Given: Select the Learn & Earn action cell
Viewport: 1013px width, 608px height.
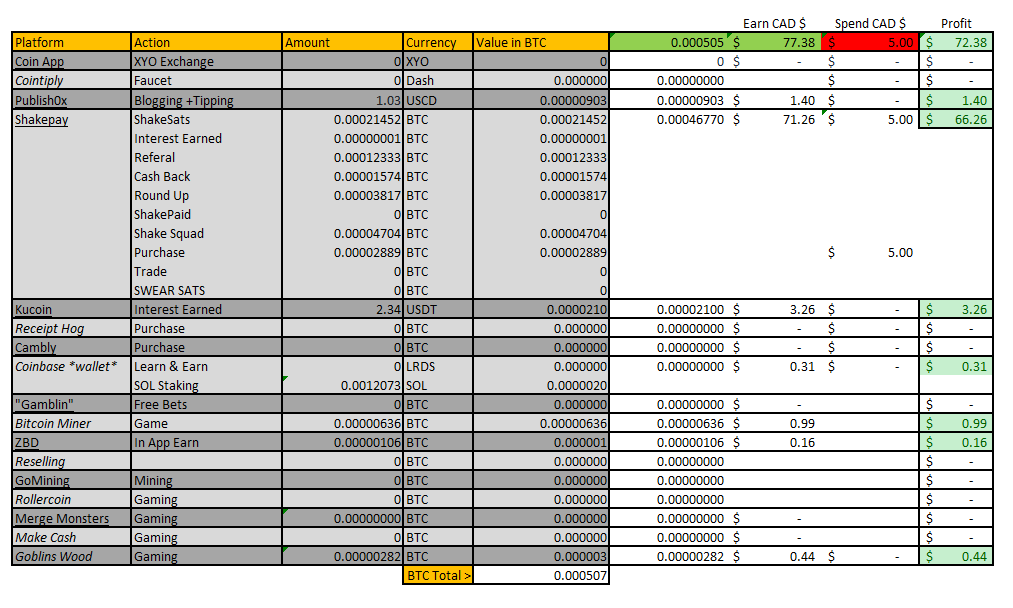Looking at the screenshot, I should pyautogui.click(x=207, y=366).
